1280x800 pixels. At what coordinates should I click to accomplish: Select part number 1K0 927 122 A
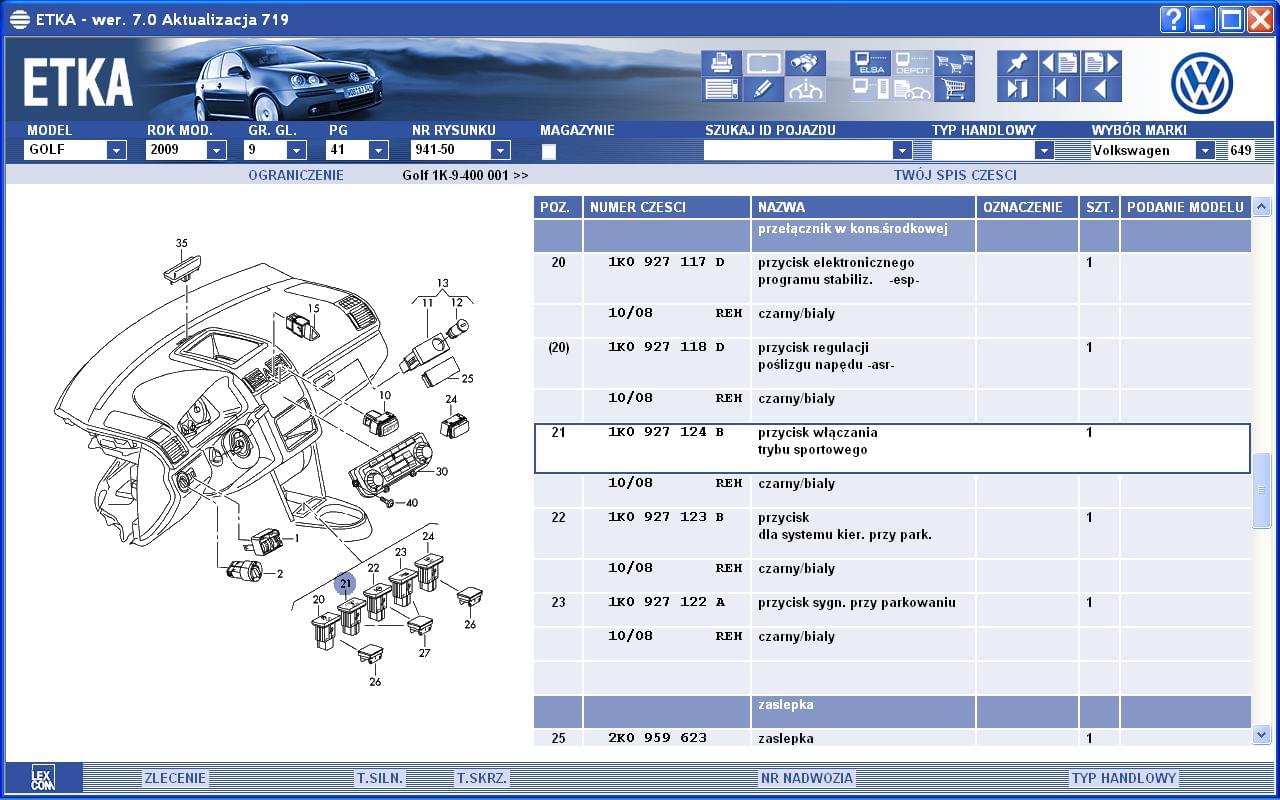[x=666, y=602]
